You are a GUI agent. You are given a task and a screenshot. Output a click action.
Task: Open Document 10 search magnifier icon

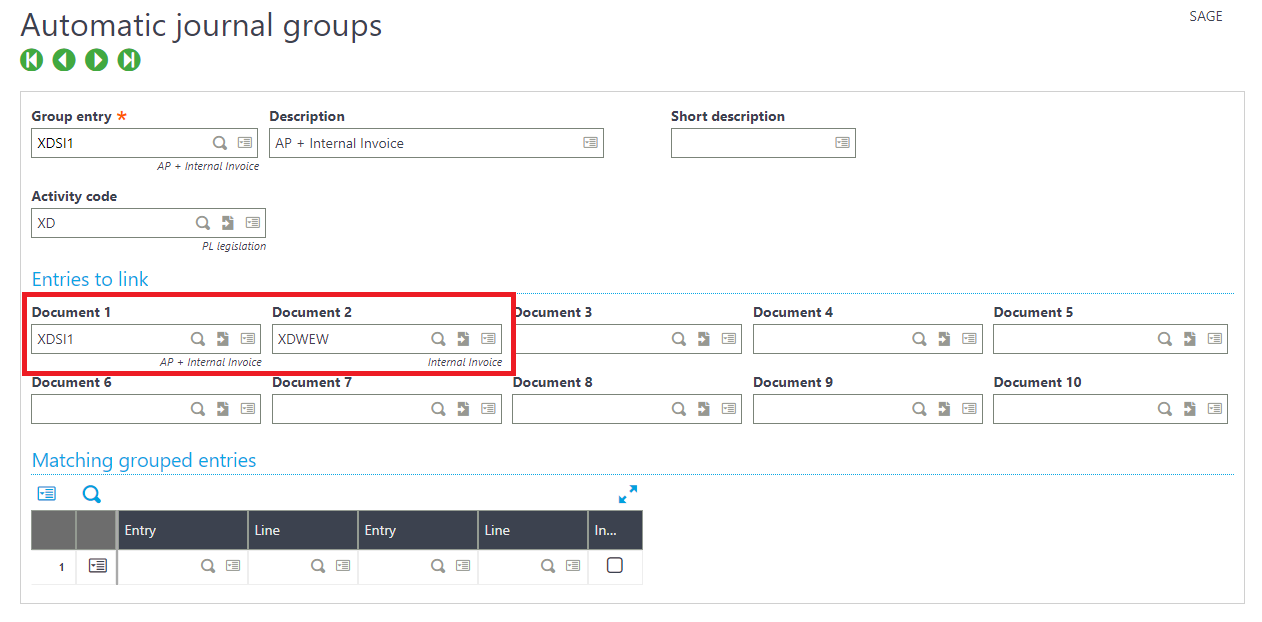tap(1165, 409)
